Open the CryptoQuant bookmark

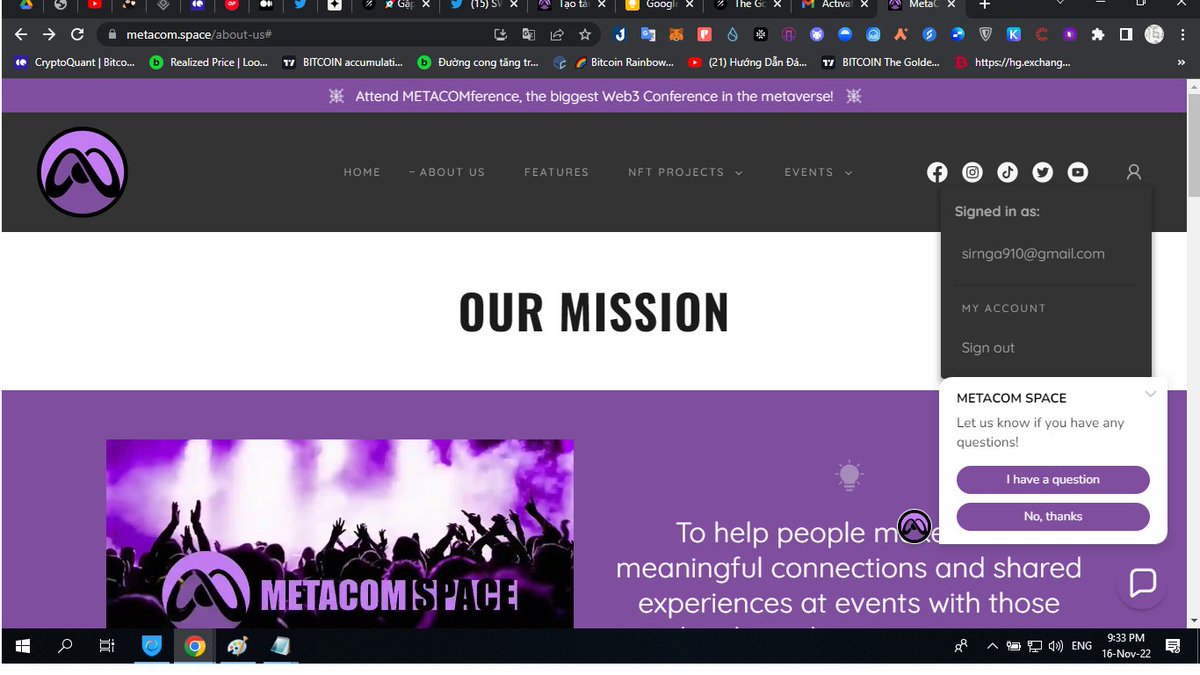(x=75, y=62)
